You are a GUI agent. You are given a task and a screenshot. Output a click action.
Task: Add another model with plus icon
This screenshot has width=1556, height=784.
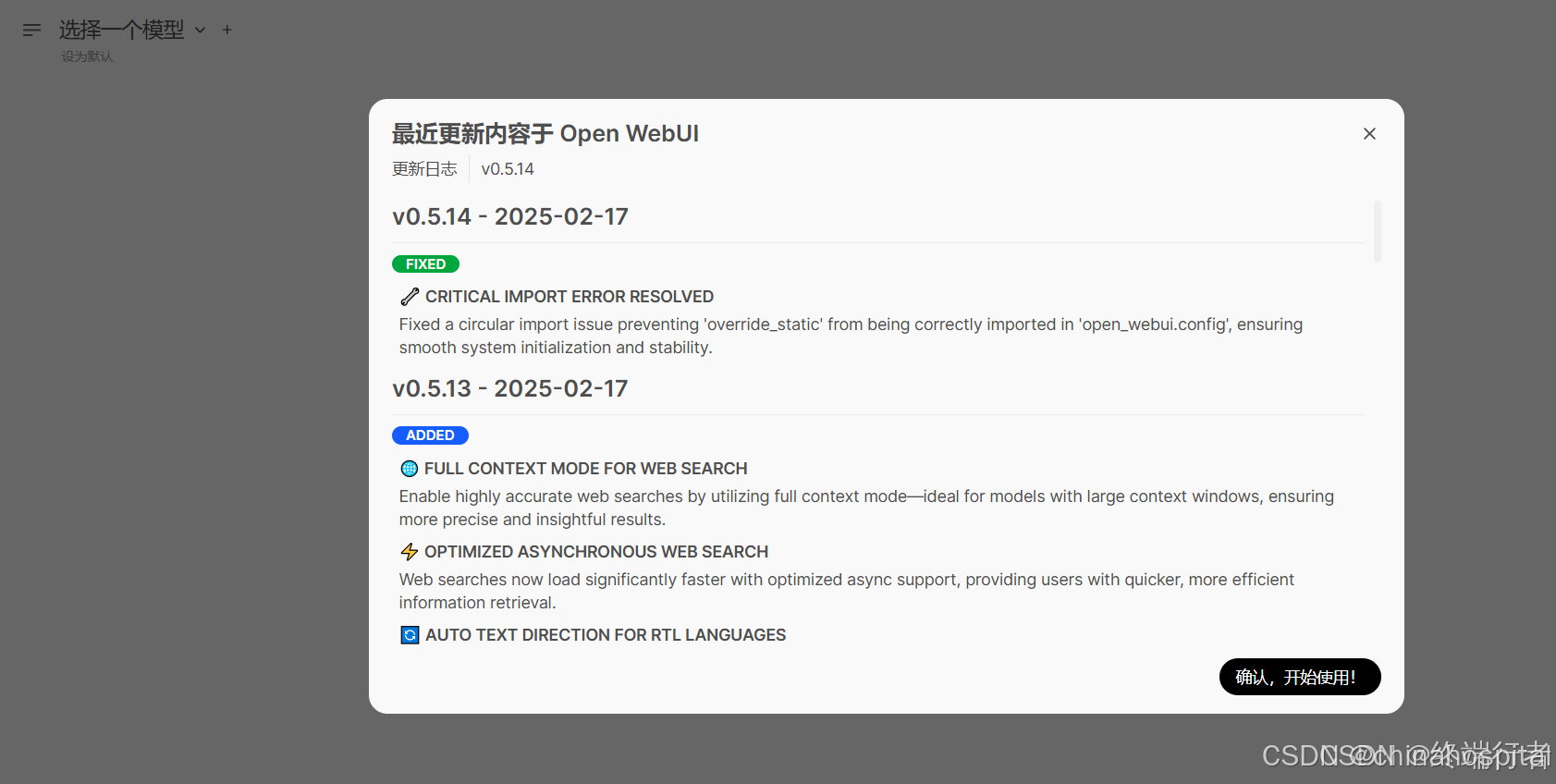point(227,30)
